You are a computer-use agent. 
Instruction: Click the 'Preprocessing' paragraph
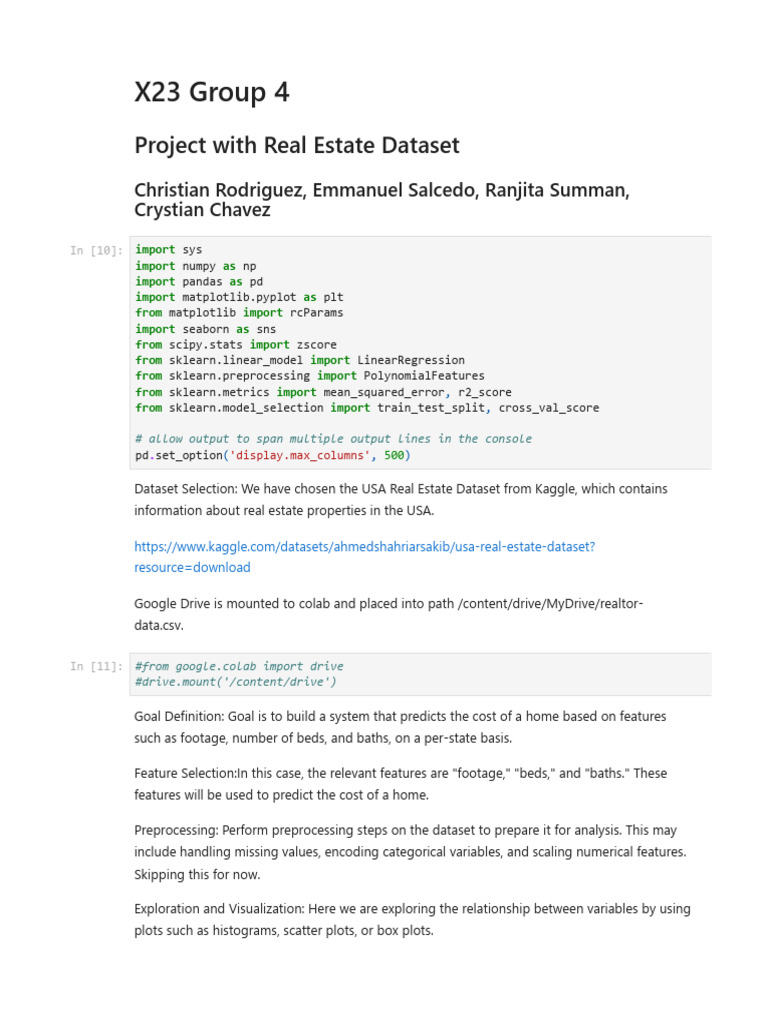tap(410, 851)
